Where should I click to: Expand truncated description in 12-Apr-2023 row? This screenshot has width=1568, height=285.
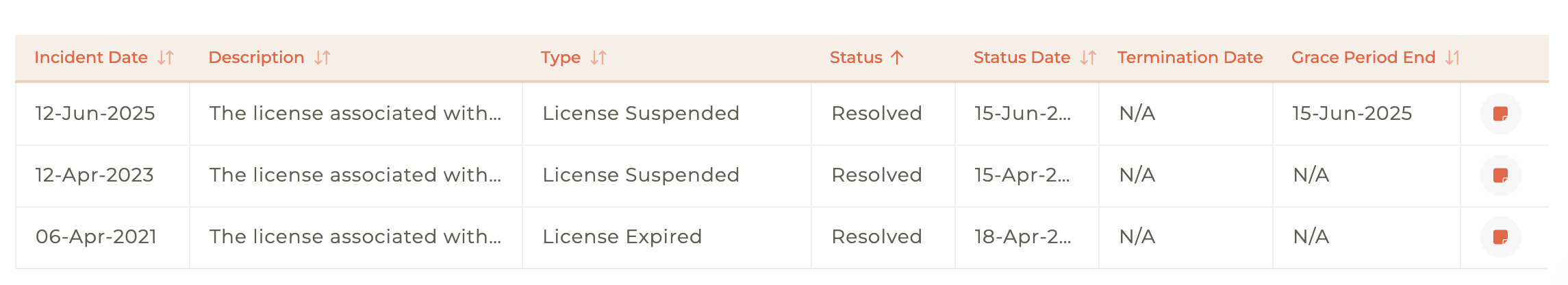[x=355, y=175]
